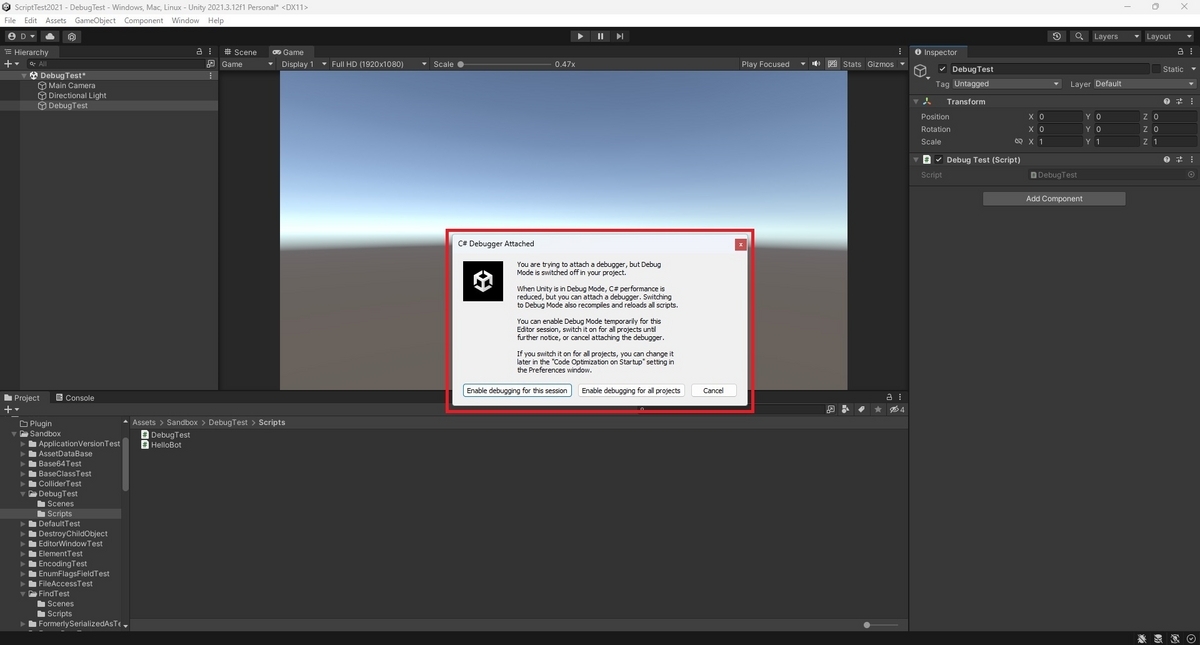Image resolution: width=1200 pixels, height=645 pixels.
Task: Switch to the Console tab
Action: [x=75, y=398]
